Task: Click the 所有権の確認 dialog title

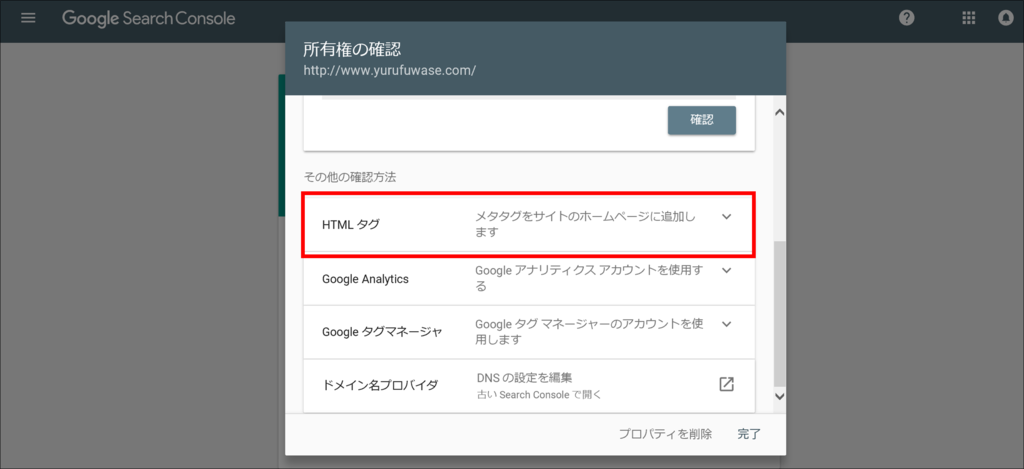Action: [351, 50]
